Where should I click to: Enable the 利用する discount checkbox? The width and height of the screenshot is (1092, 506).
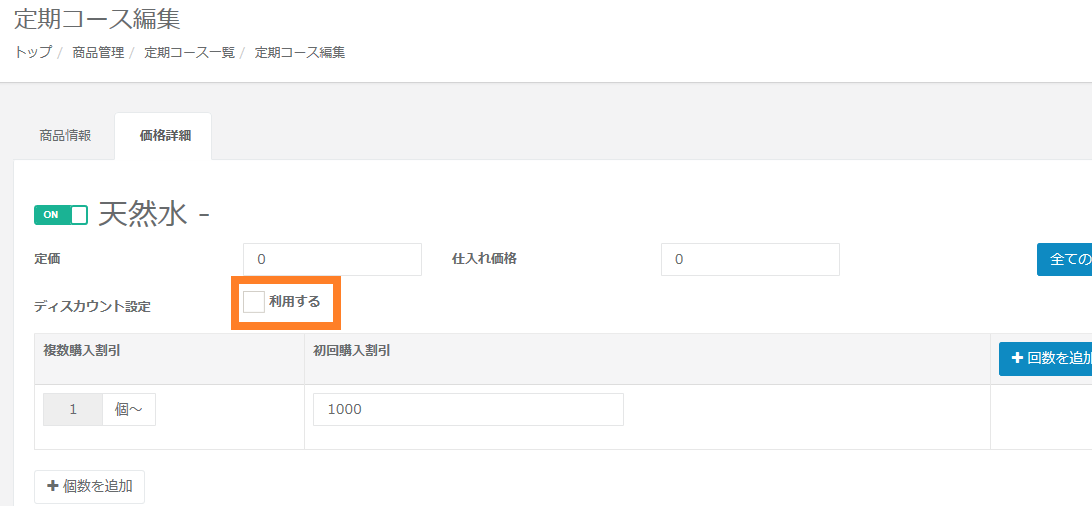point(254,302)
